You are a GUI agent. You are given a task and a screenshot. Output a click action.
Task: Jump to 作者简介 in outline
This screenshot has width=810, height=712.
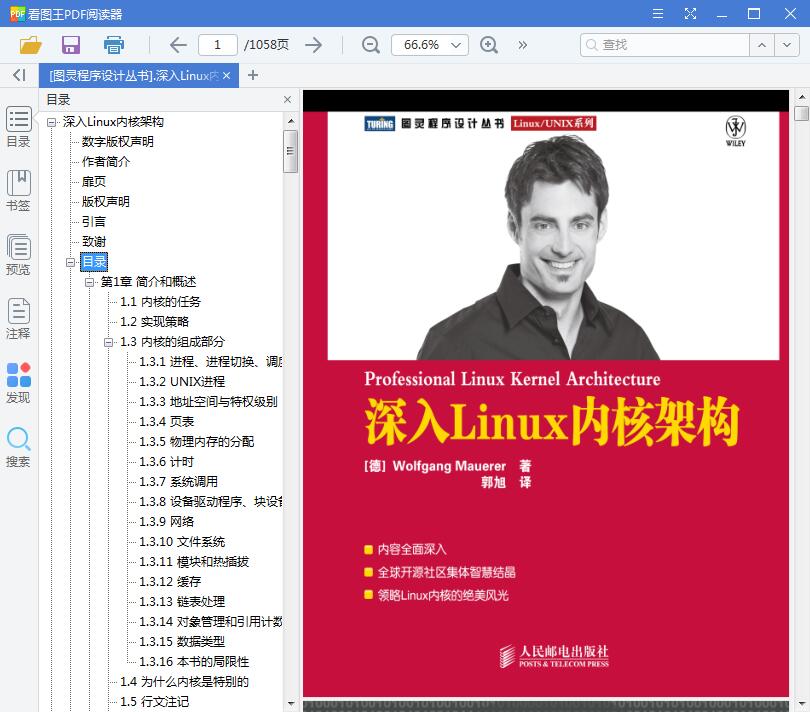106,162
